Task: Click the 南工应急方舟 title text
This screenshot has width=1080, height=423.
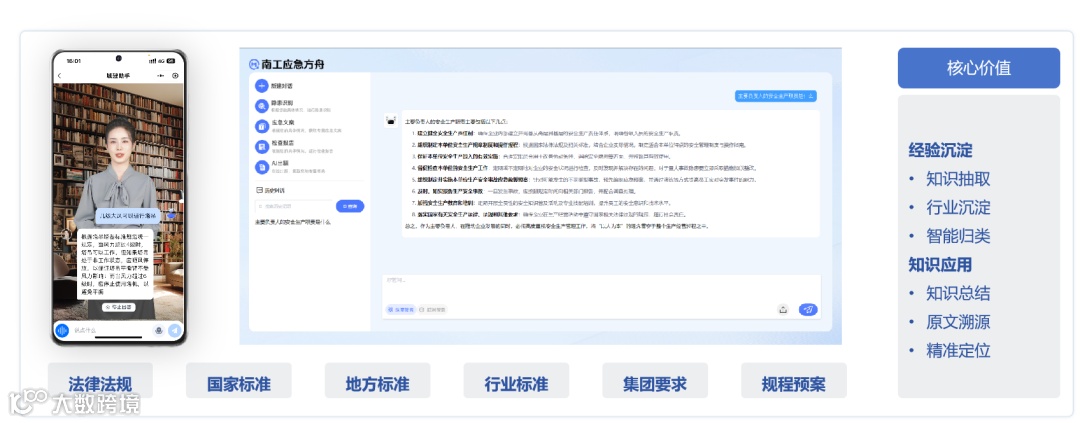Action: tap(293, 65)
